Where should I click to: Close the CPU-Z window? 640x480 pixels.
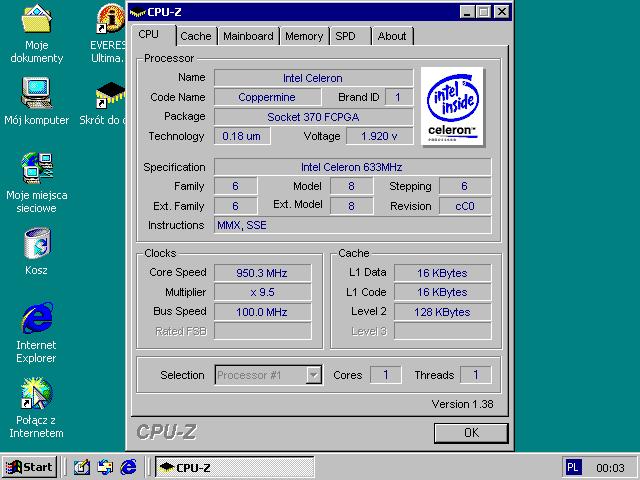click(502, 12)
